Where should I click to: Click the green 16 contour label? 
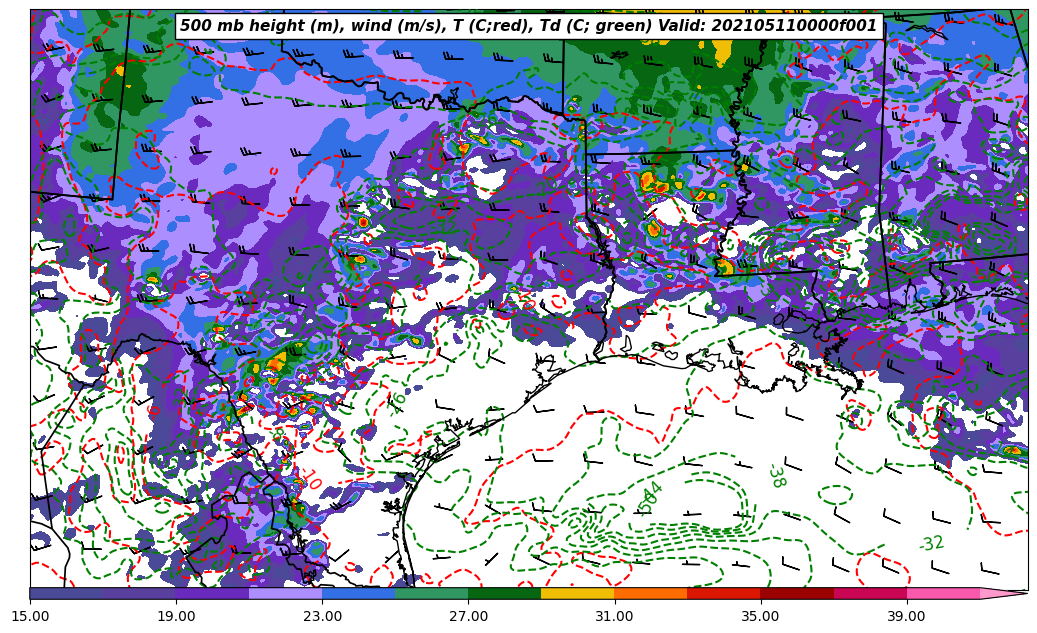tap(397, 401)
